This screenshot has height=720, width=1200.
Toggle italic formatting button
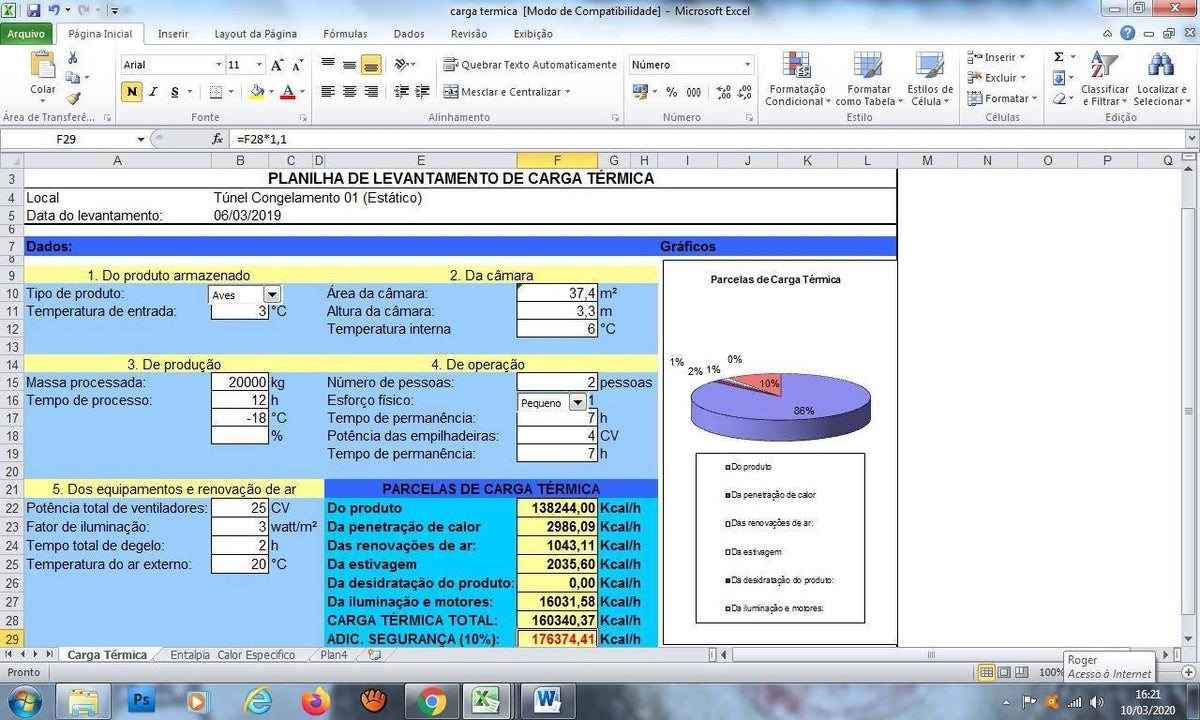[x=153, y=92]
